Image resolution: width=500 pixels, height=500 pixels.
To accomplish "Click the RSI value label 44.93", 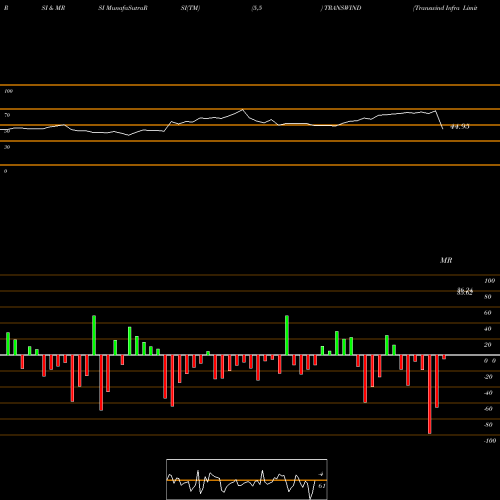I will pos(460,127).
